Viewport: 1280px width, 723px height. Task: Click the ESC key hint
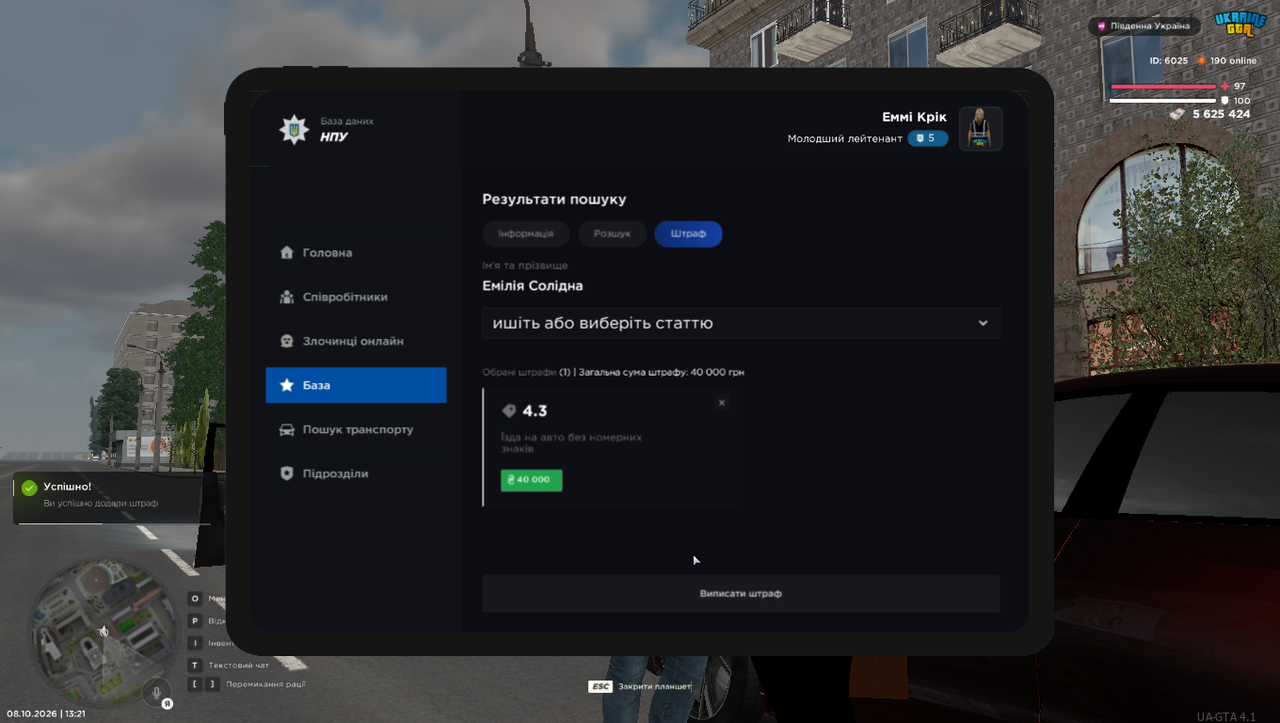(600, 687)
